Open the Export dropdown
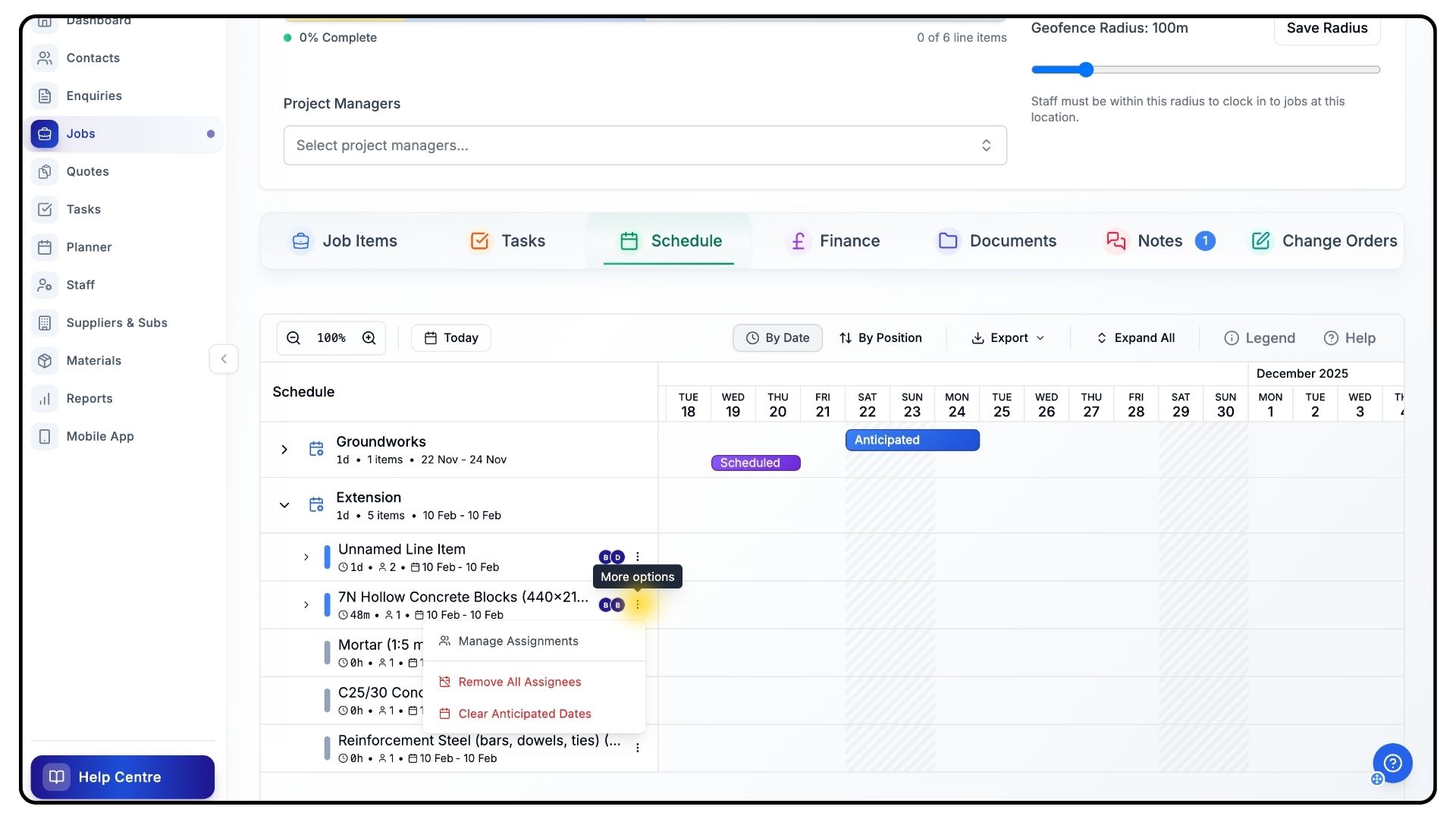 tap(1008, 338)
